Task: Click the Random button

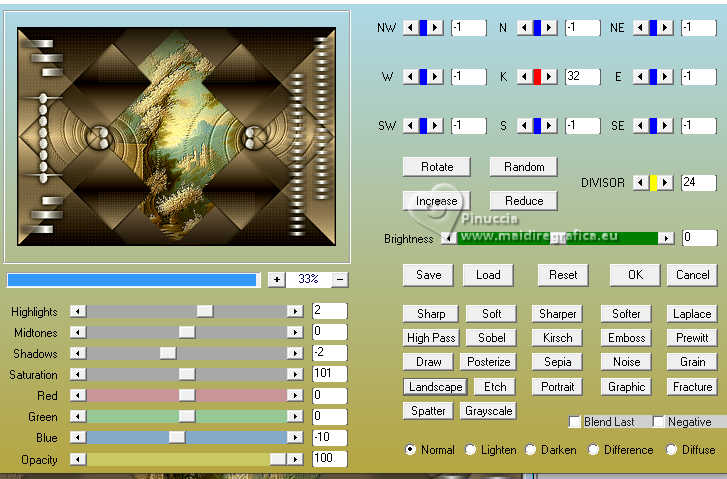Action: click(x=523, y=167)
